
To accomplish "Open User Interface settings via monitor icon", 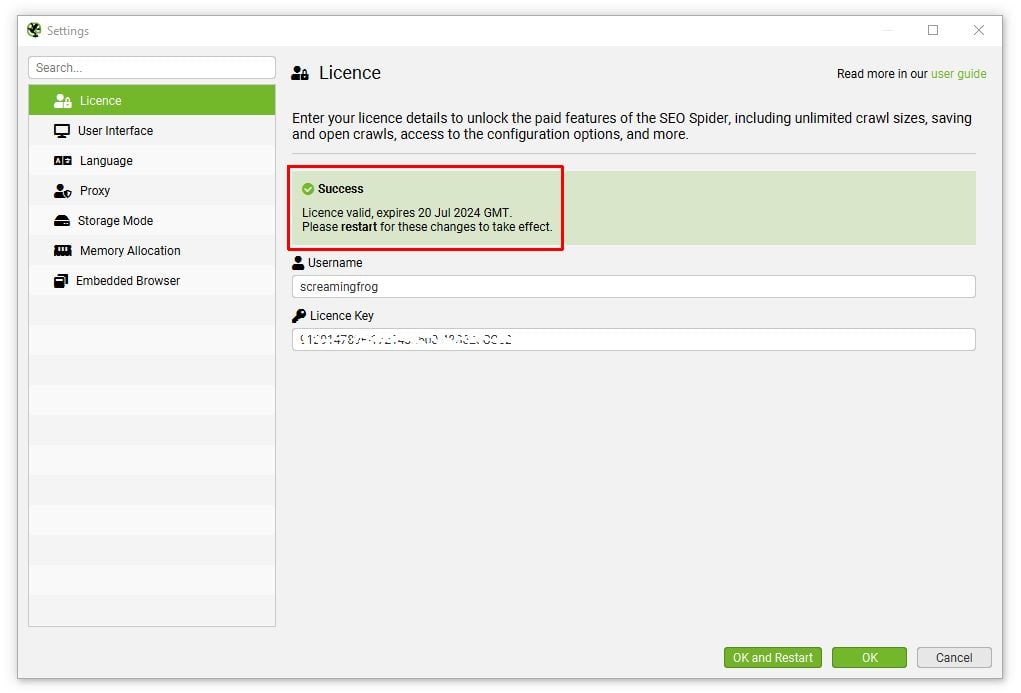I will [61, 130].
